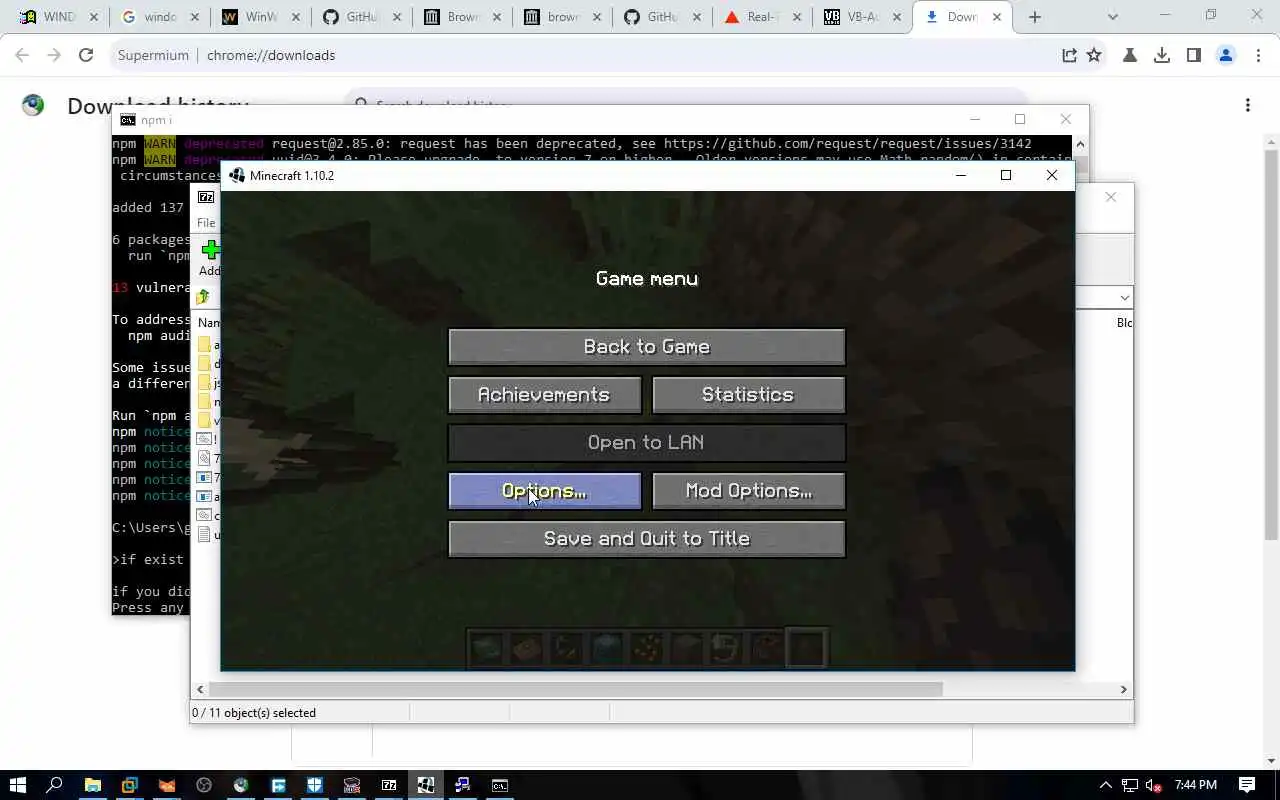Switch to the VB-Au browser tab

coord(860,17)
